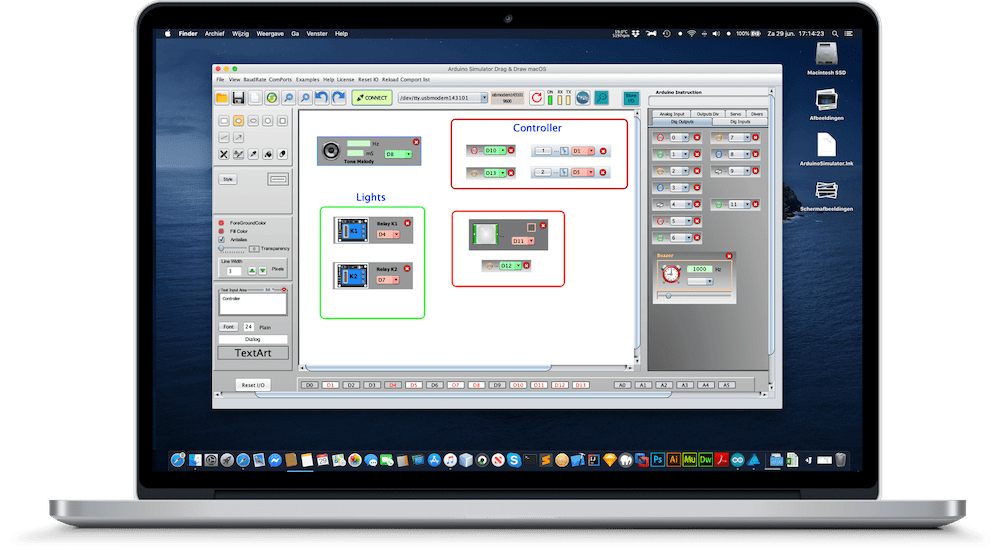This screenshot has height=550, width=1000.
Task: Click the red reload arrow icon
Action: (536, 98)
